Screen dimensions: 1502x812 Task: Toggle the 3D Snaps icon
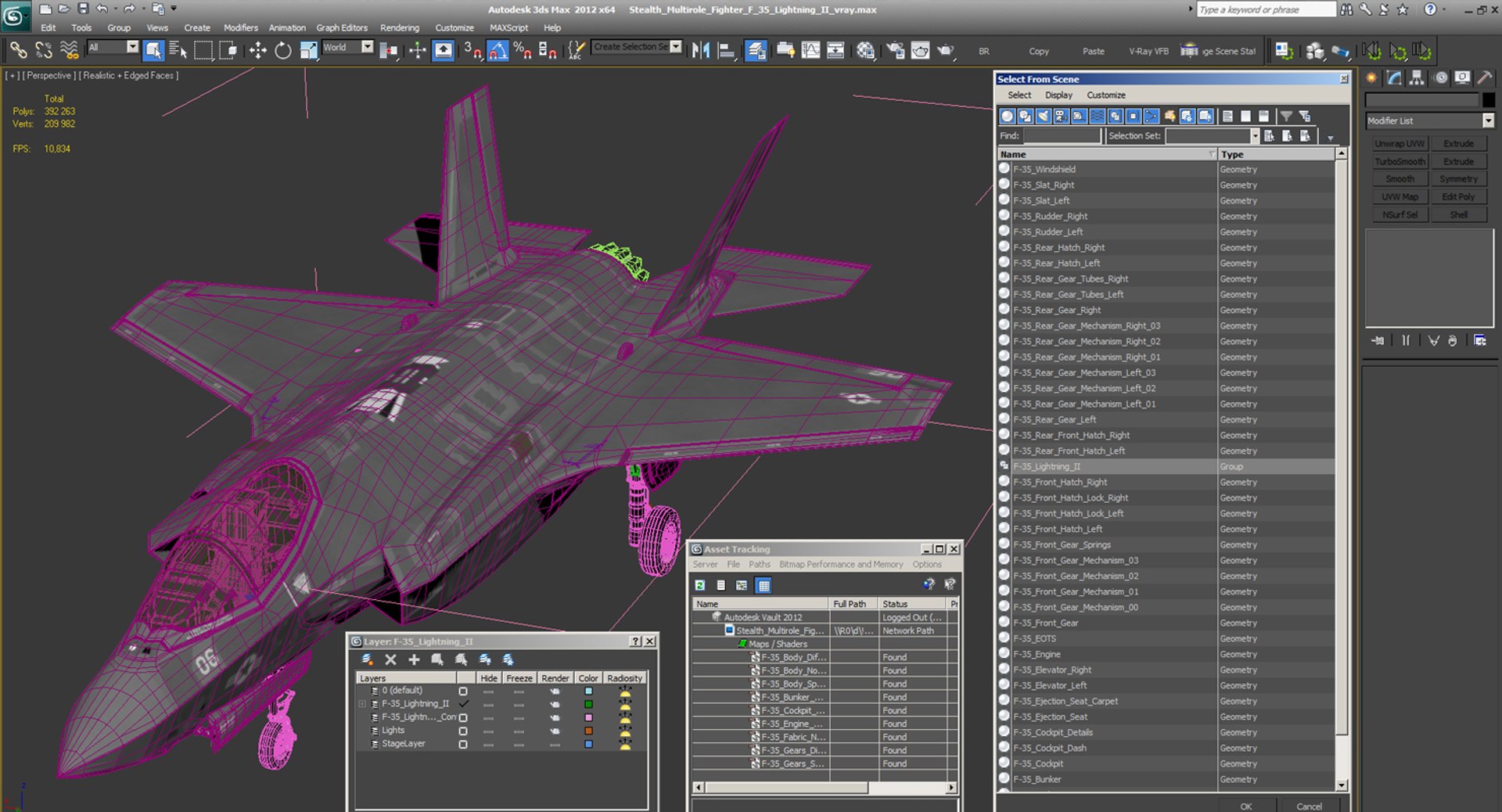point(473,51)
